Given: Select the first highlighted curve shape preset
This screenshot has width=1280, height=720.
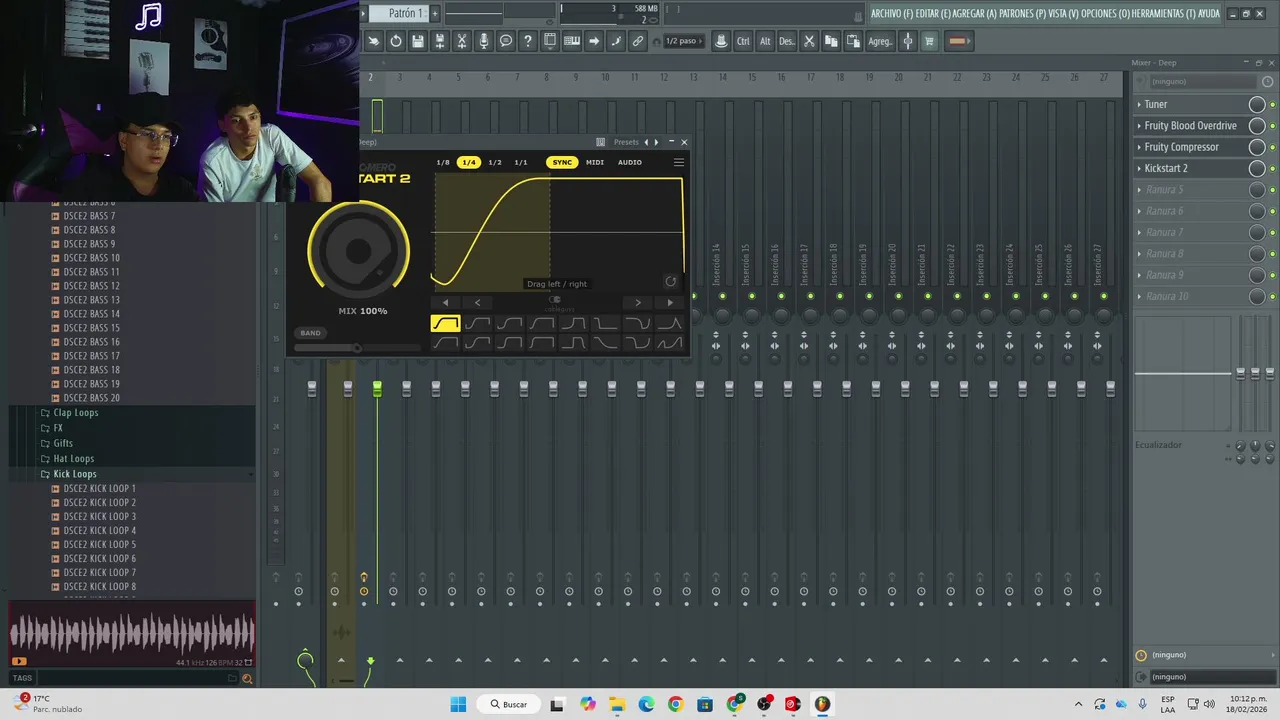Looking at the screenshot, I should pyautogui.click(x=445, y=323).
